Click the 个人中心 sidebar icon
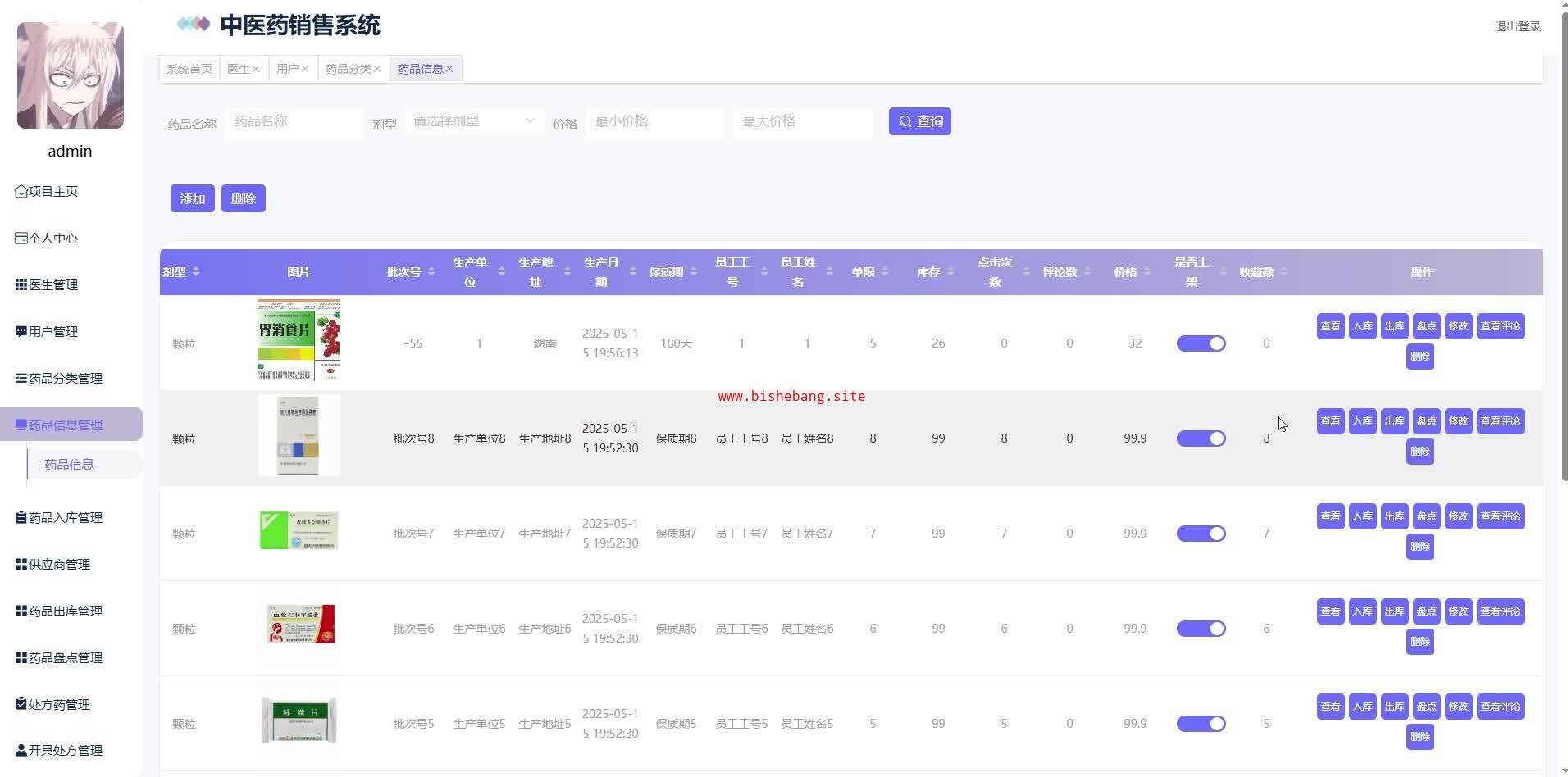This screenshot has width=1568, height=777. [21, 239]
